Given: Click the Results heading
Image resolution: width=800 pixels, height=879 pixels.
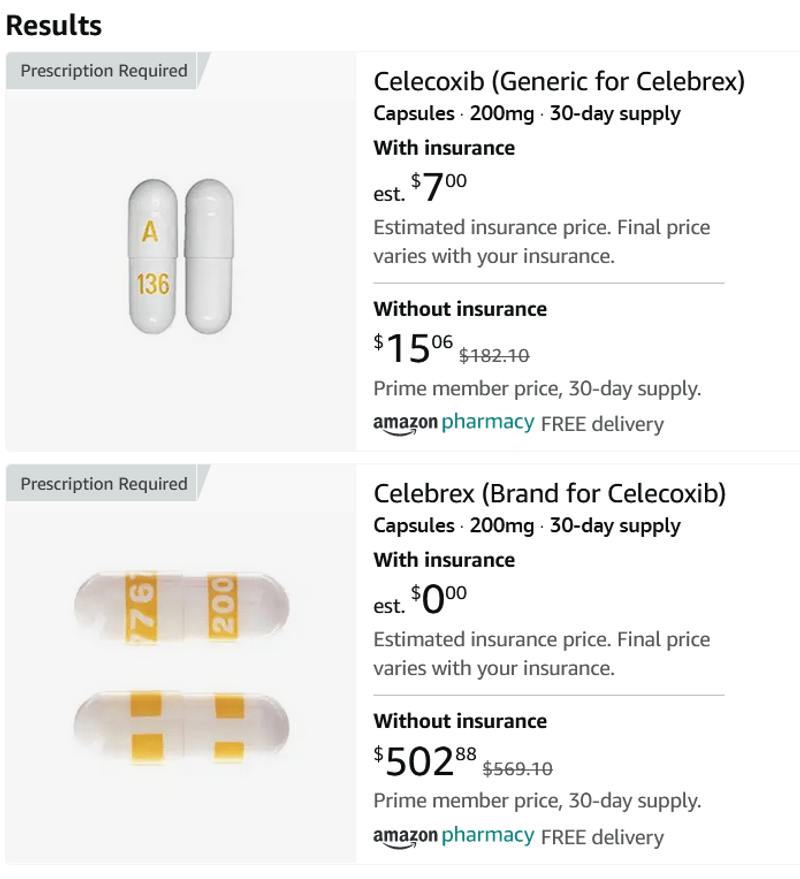Looking at the screenshot, I should point(54,25).
